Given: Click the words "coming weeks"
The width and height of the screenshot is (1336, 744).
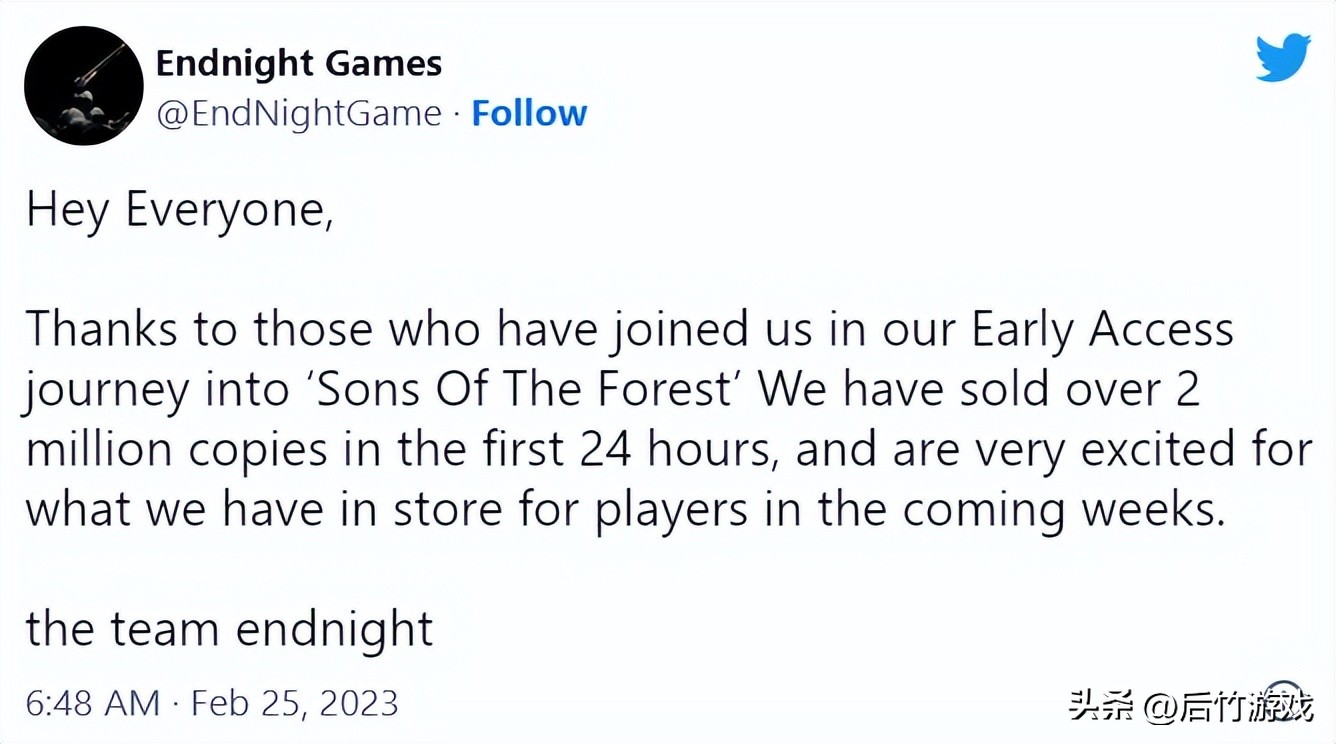Looking at the screenshot, I should 1063,510.
